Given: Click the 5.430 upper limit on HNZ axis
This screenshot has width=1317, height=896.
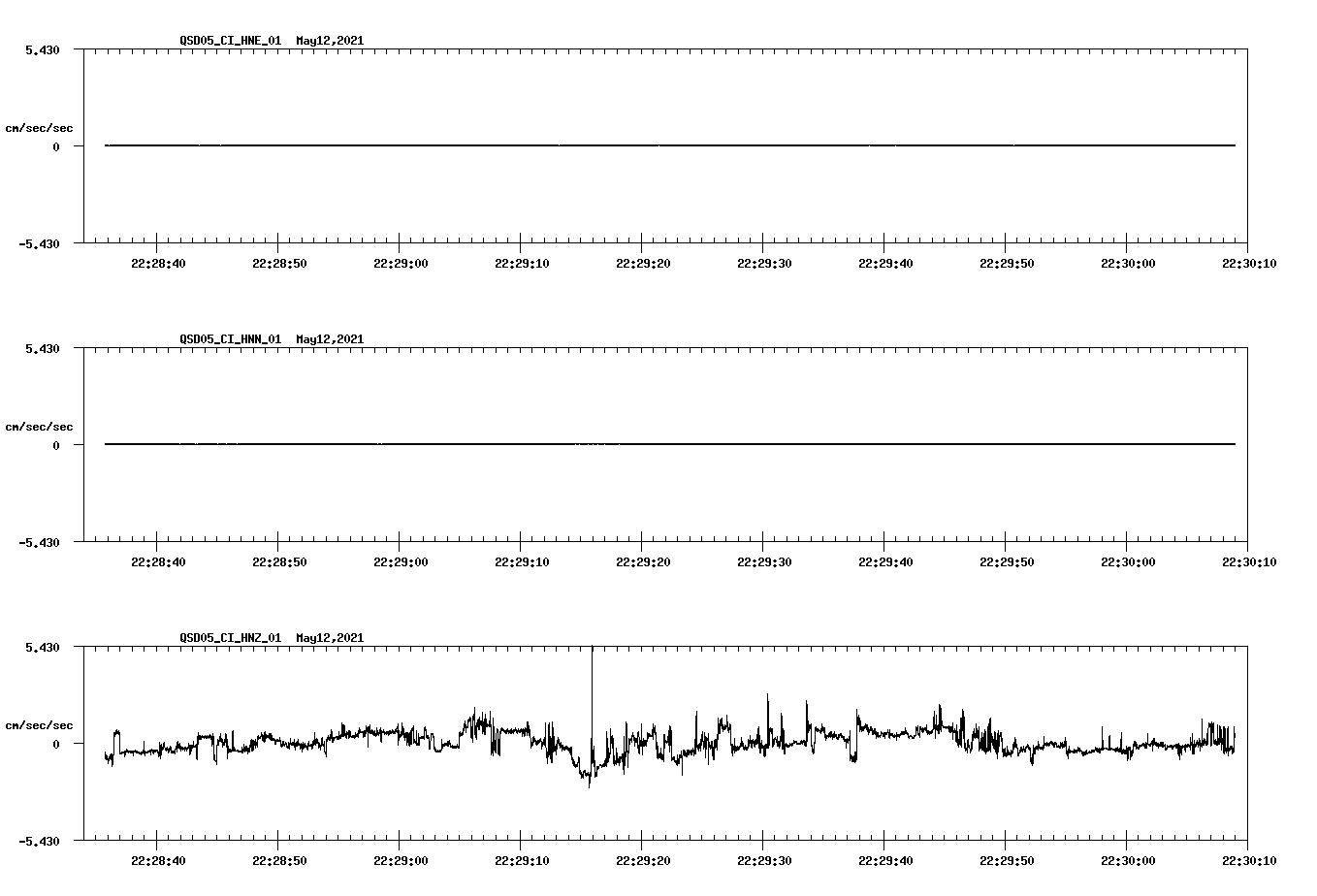Looking at the screenshot, I should click(43, 647).
